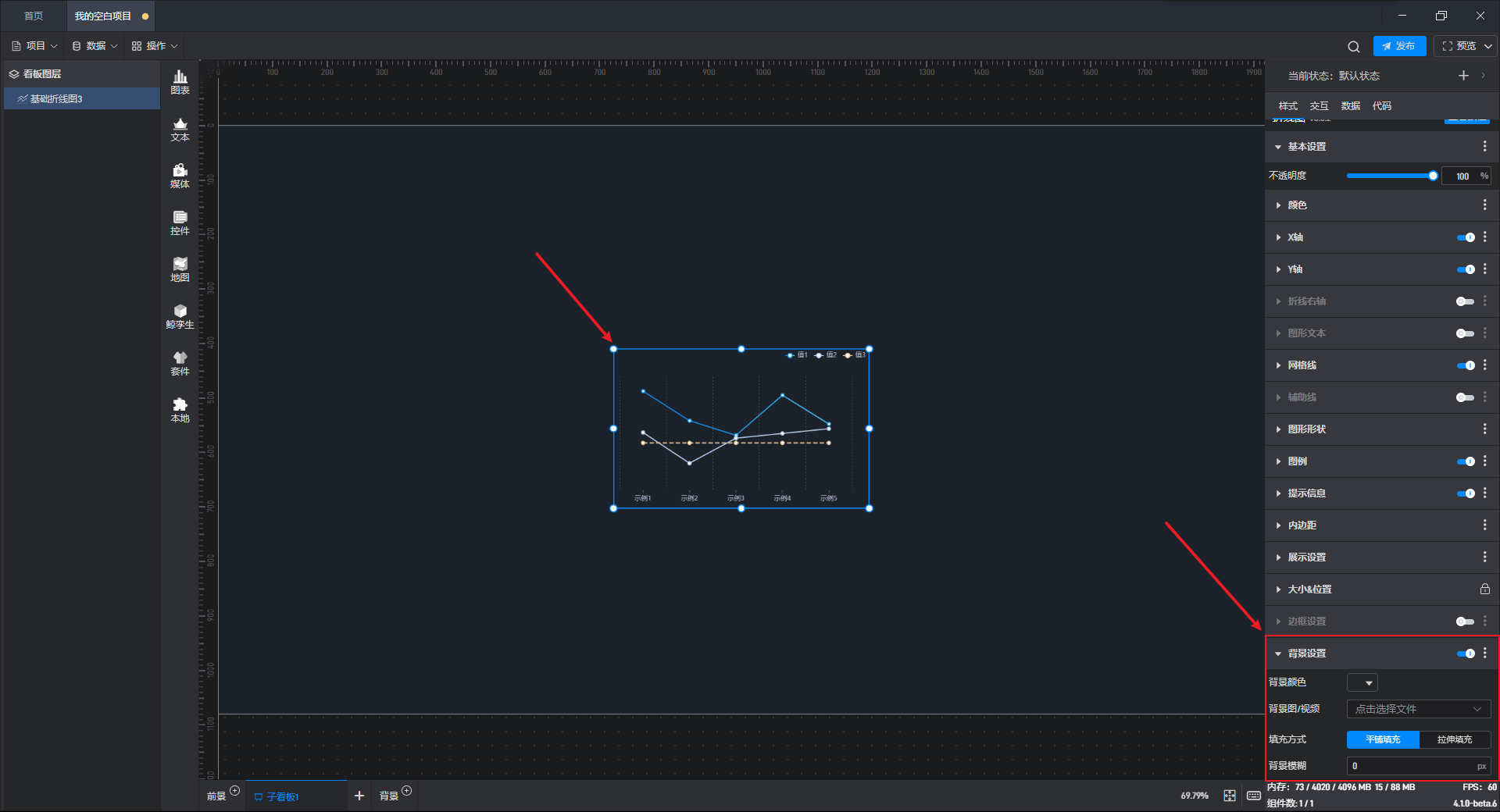This screenshot has width=1500, height=812.
Task: Expand the 图形形状 section
Action: click(x=1278, y=429)
